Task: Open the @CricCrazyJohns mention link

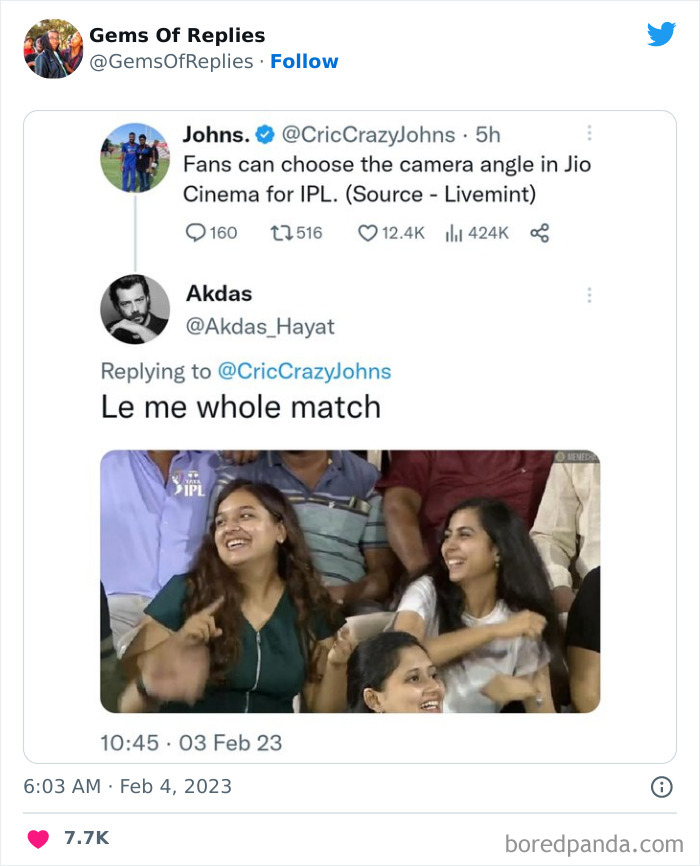Action: click(x=304, y=372)
